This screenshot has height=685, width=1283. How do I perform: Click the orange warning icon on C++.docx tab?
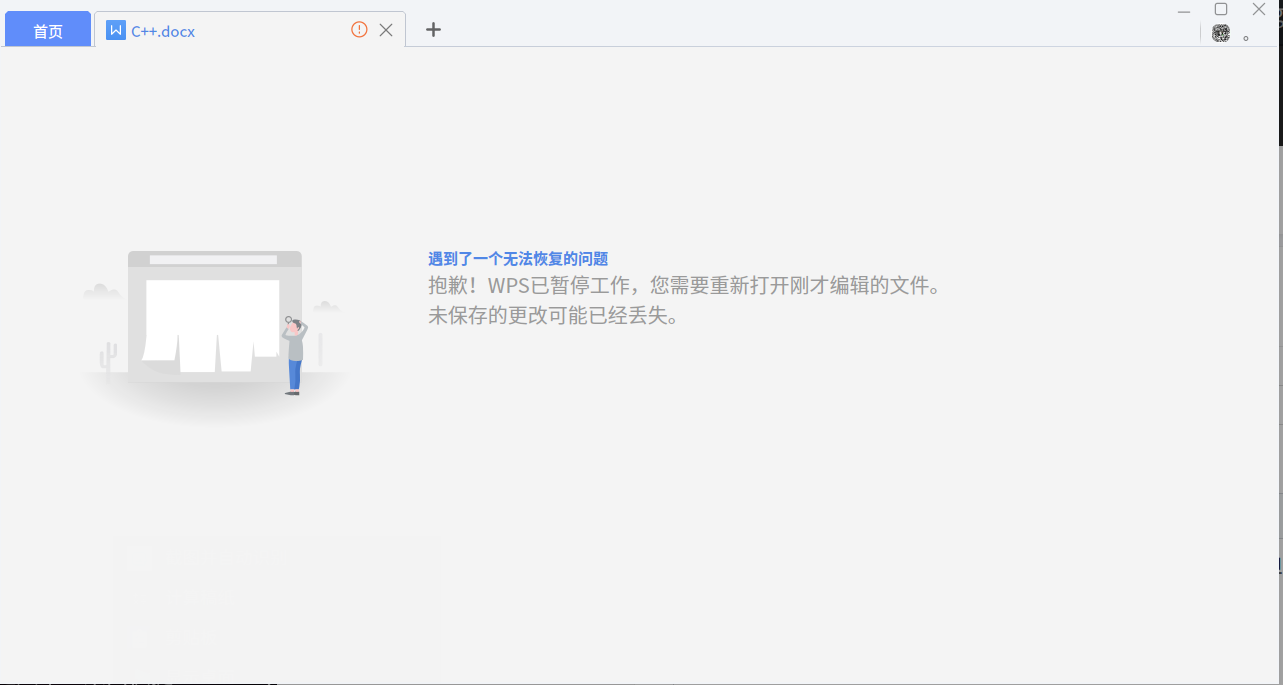coord(359,30)
